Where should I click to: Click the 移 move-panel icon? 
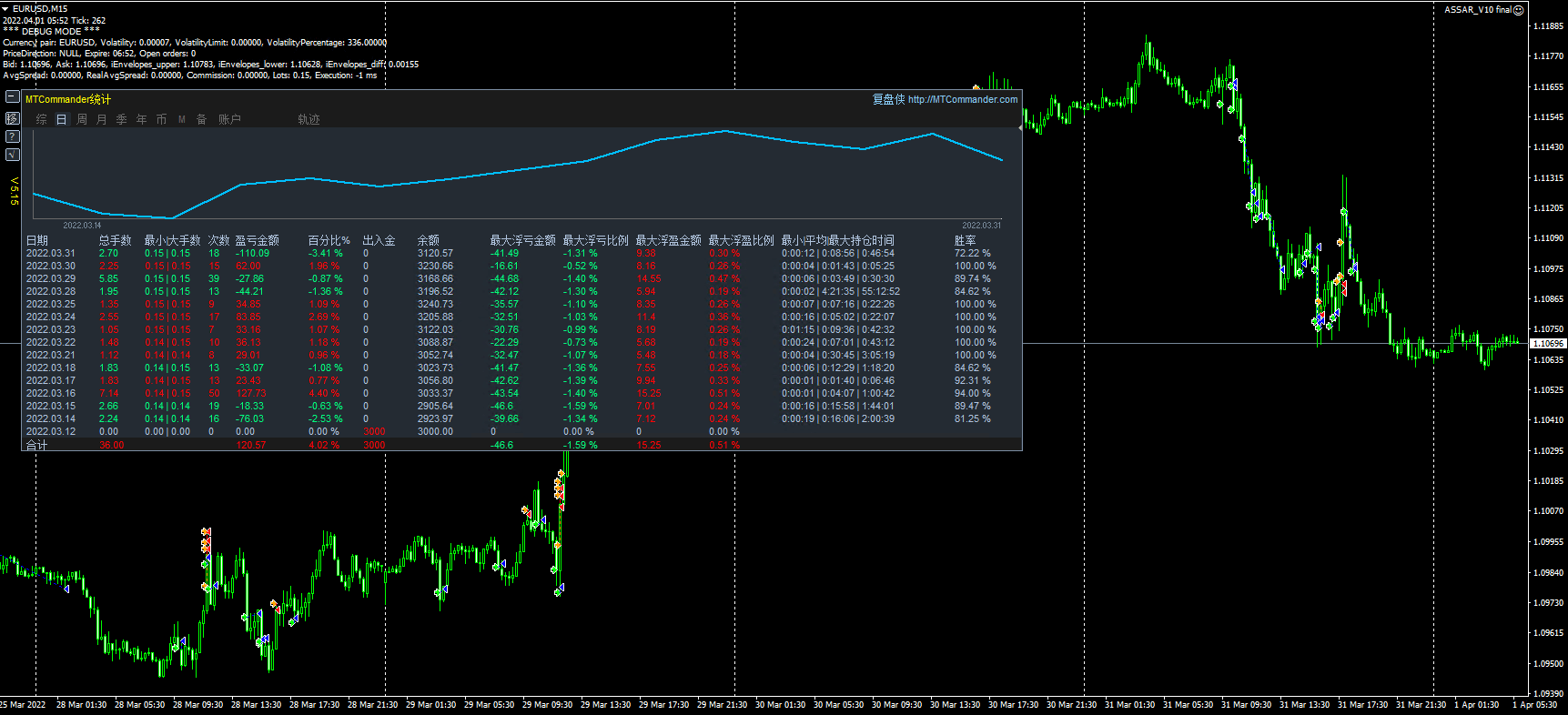point(12,118)
